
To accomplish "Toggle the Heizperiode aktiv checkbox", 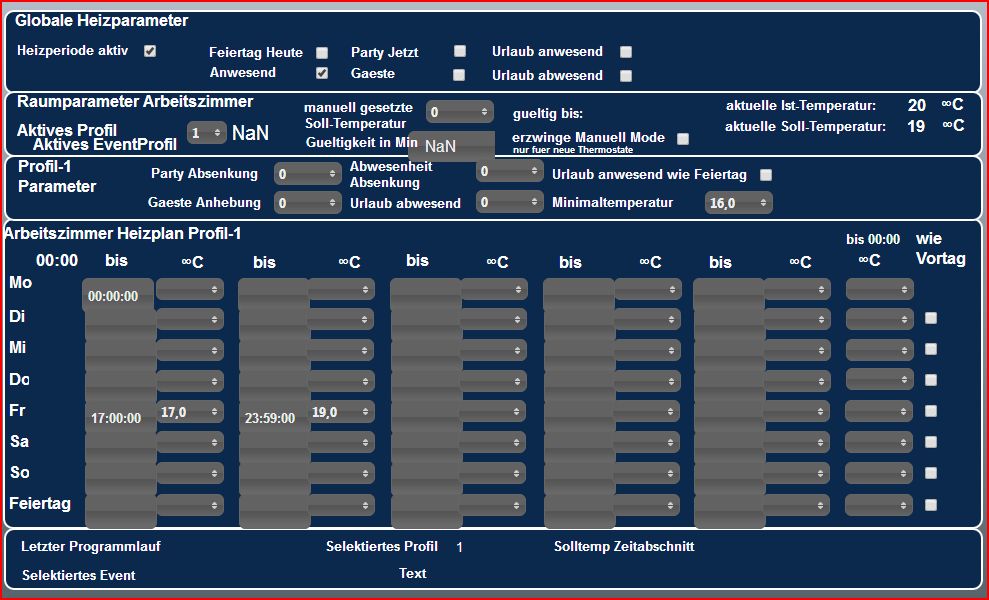I will [149, 51].
